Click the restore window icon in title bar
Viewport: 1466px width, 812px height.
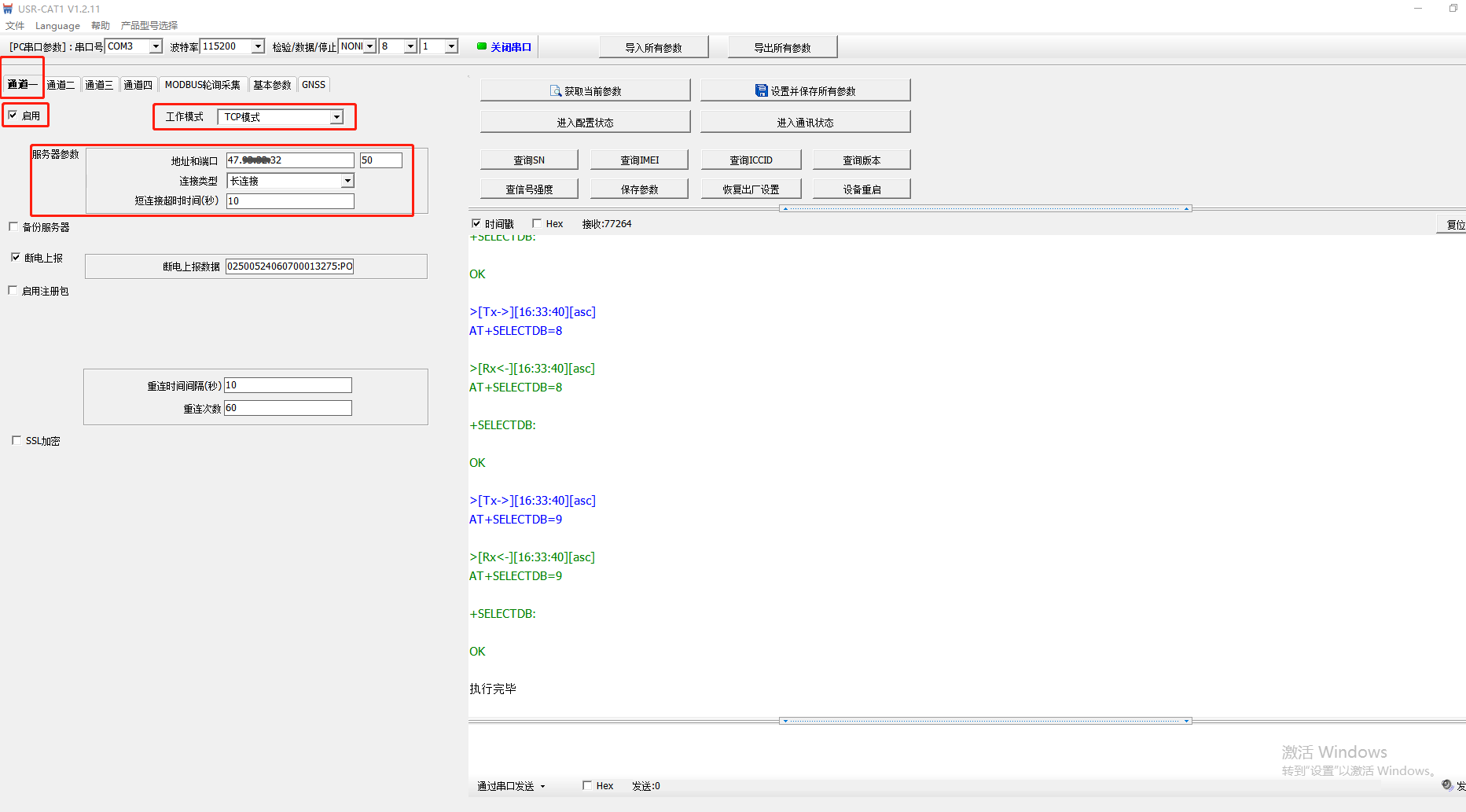pos(1453,9)
